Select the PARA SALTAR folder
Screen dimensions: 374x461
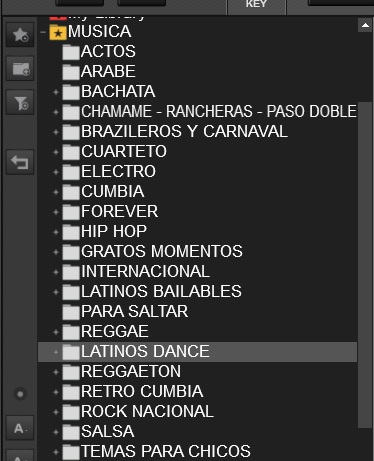[x=134, y=311]
